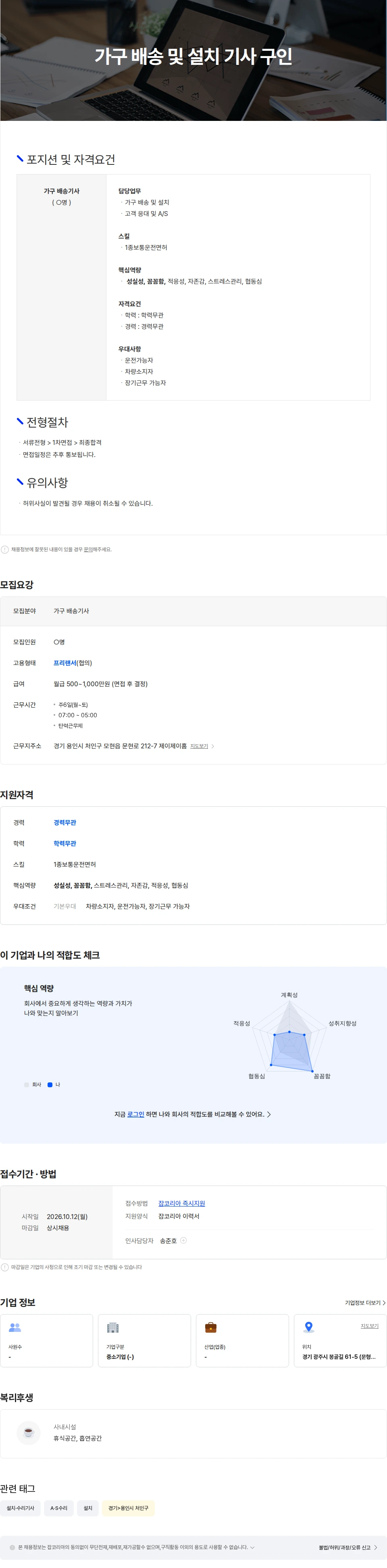Click the building icon in the 기업구분 card
Screen dimensions: 387x1568
[112, 1327]
